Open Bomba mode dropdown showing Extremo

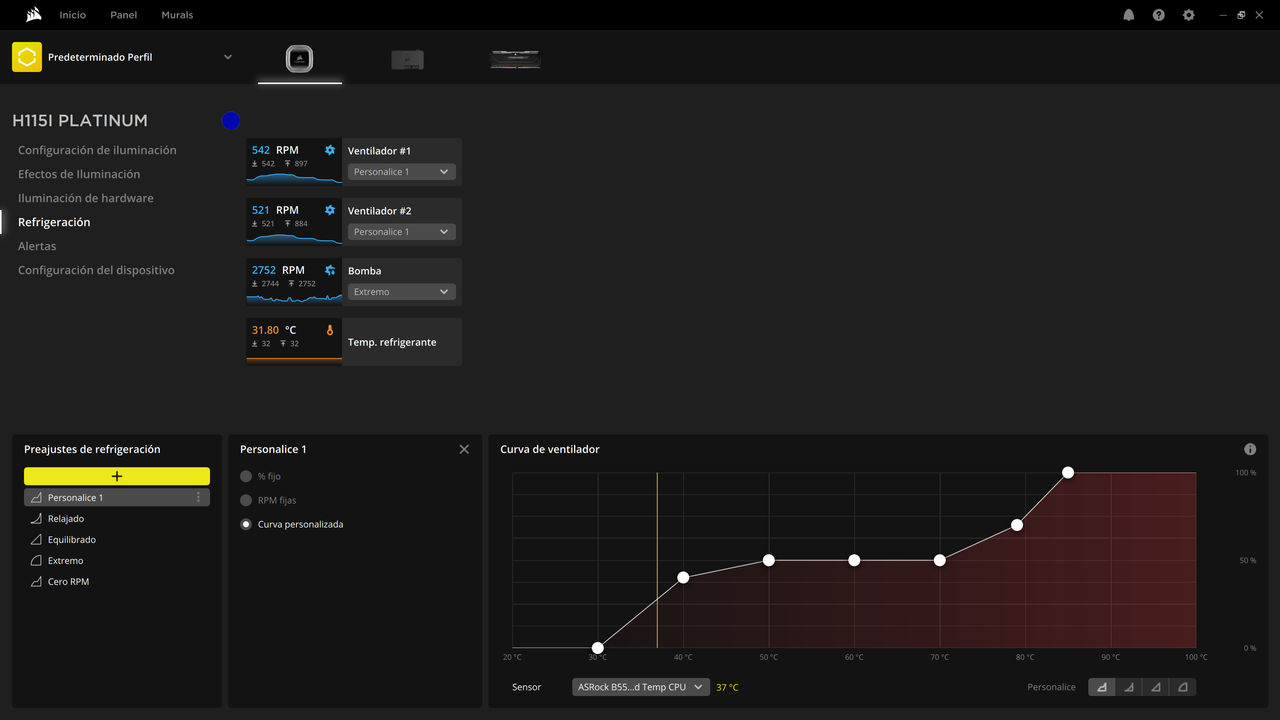pyautogui.click(x=402, y=292)
